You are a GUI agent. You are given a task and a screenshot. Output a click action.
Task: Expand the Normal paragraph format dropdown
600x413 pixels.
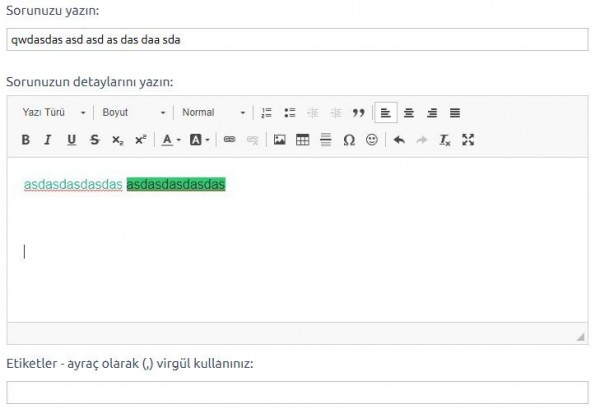point(213,113)
